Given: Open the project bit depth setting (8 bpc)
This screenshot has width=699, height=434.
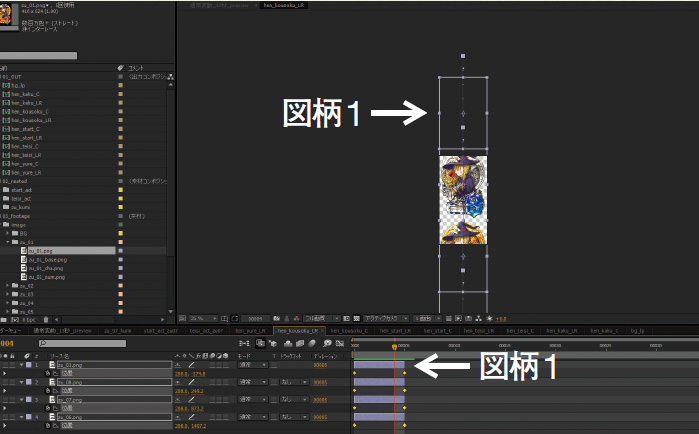Looking at the screenshot, I should [x=29, y=320].
